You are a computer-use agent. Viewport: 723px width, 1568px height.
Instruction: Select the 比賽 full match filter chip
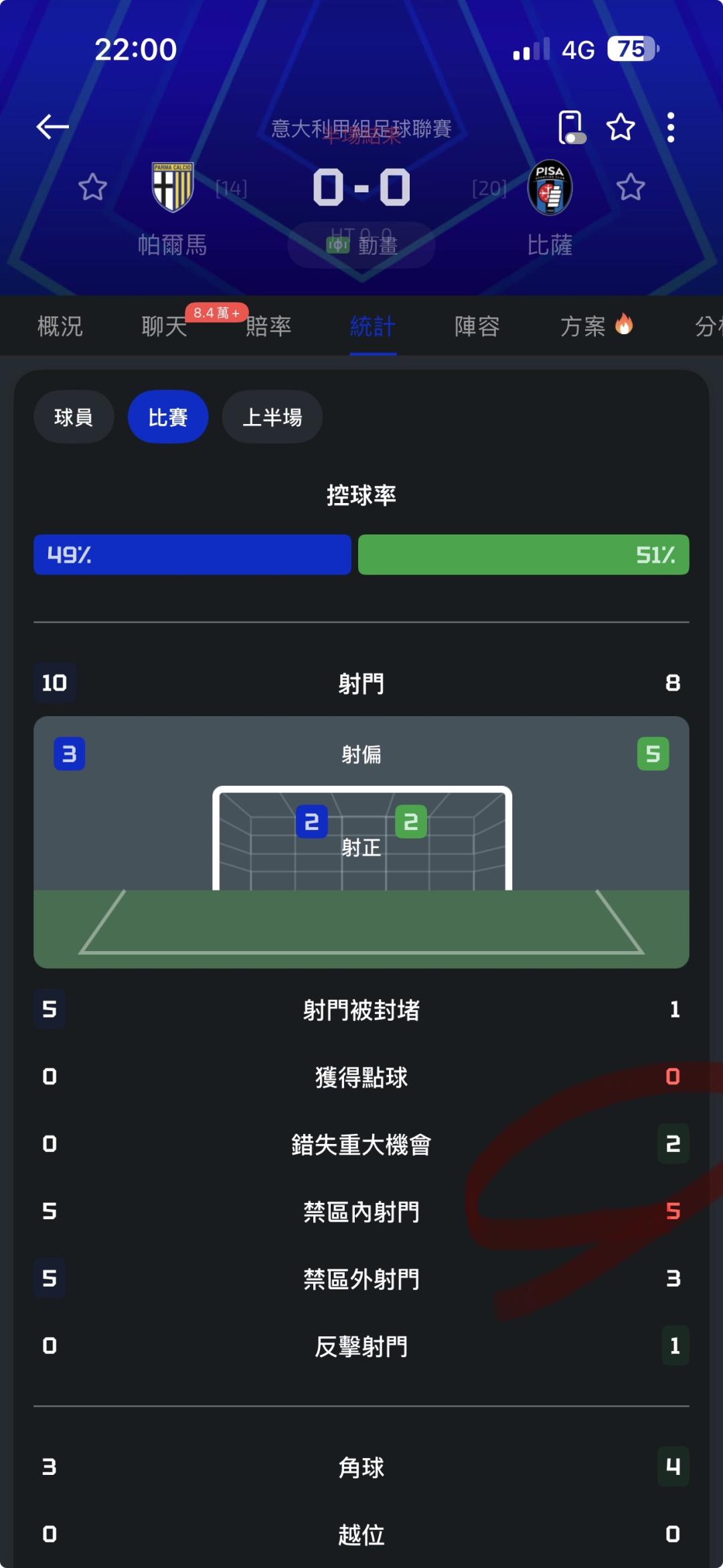[168, 417]
